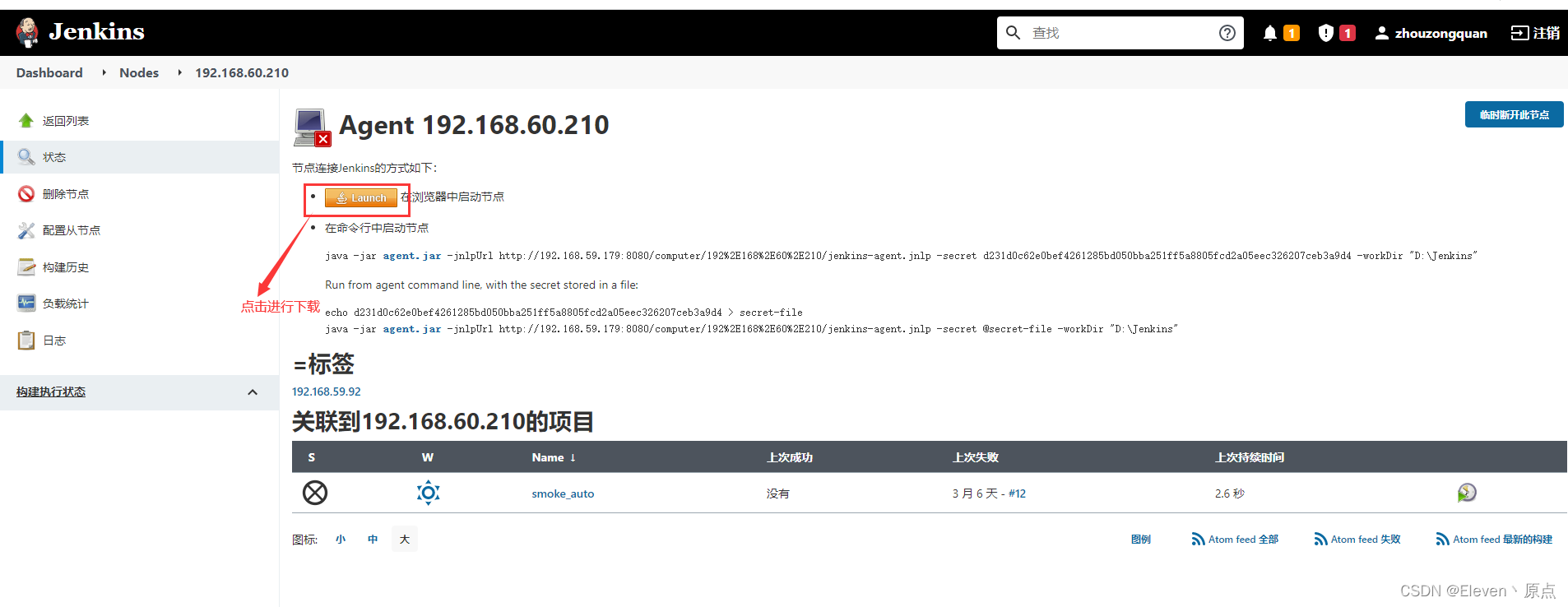1568x607 pixels.
Task: Select 删除节点 in the sidebar
Action: [x=66, y=194]
